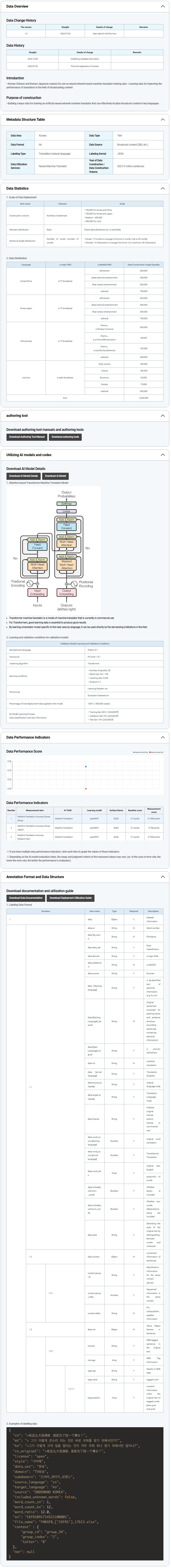
Task: Collapse Annotation Format and Data Structure section
Action: [x=163, y=877]
